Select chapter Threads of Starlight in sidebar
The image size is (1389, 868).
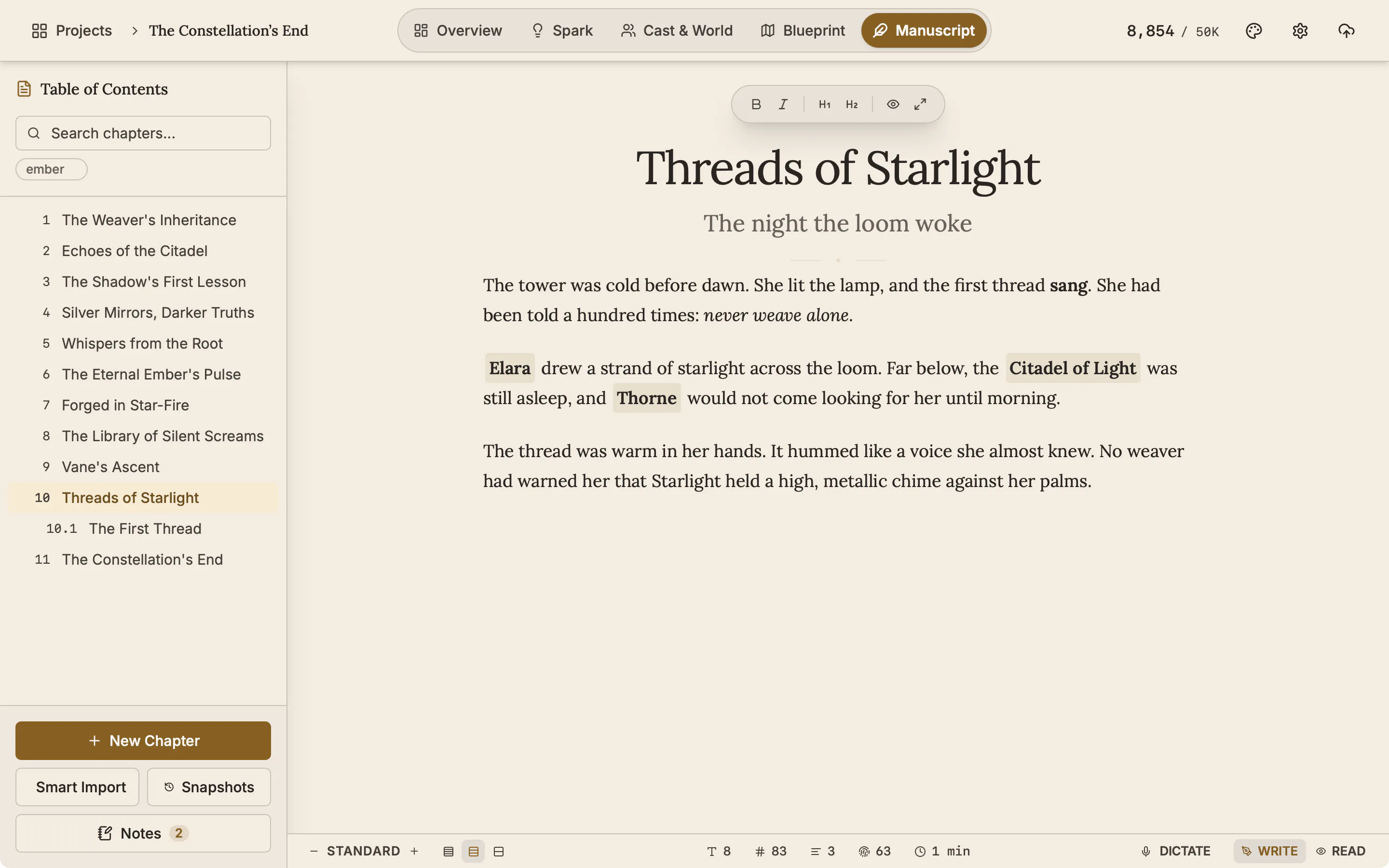(143, 498)
